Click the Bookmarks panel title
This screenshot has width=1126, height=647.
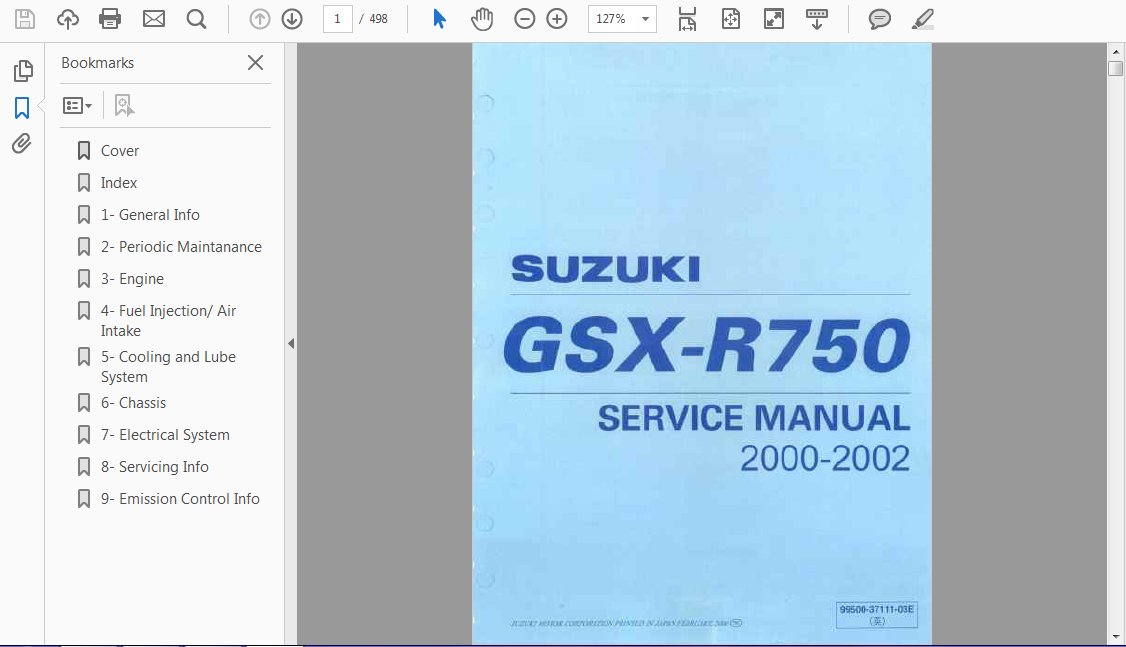[x=98, y=62]
